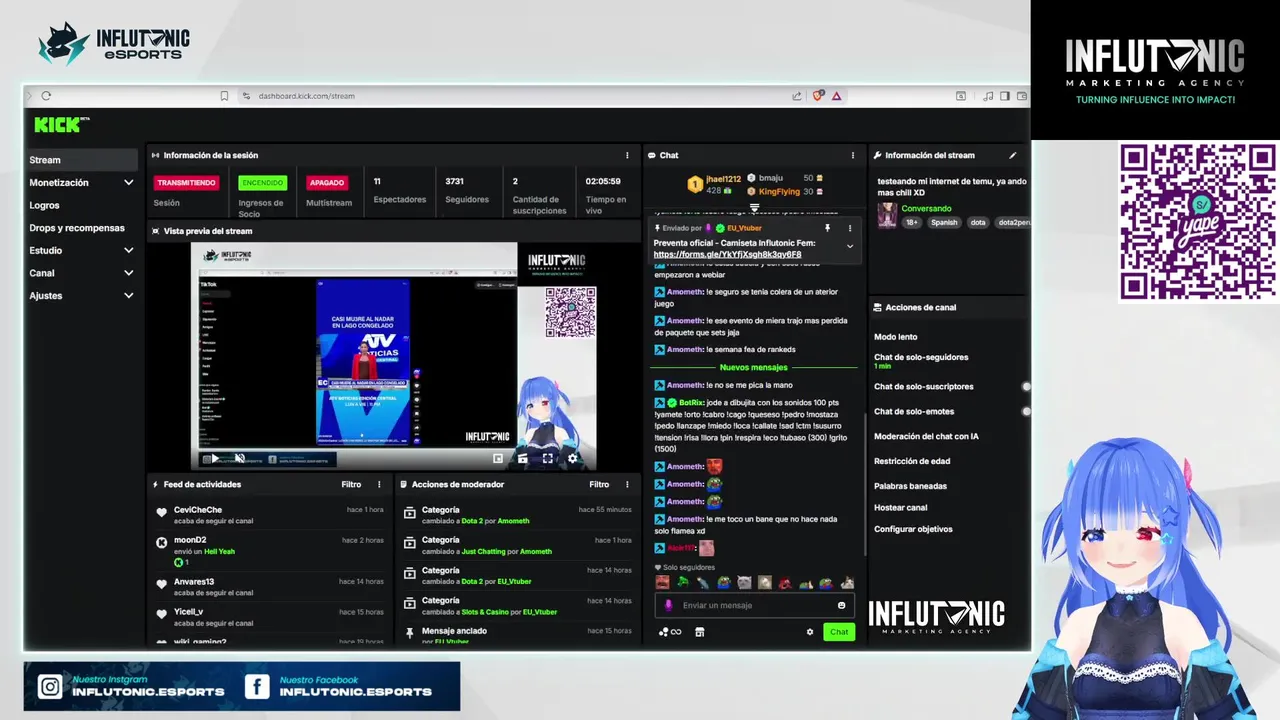Open Filtro in Acciones de moderador
The height and width of the screenshot is (720, 1280).
(x=599, y=484)
